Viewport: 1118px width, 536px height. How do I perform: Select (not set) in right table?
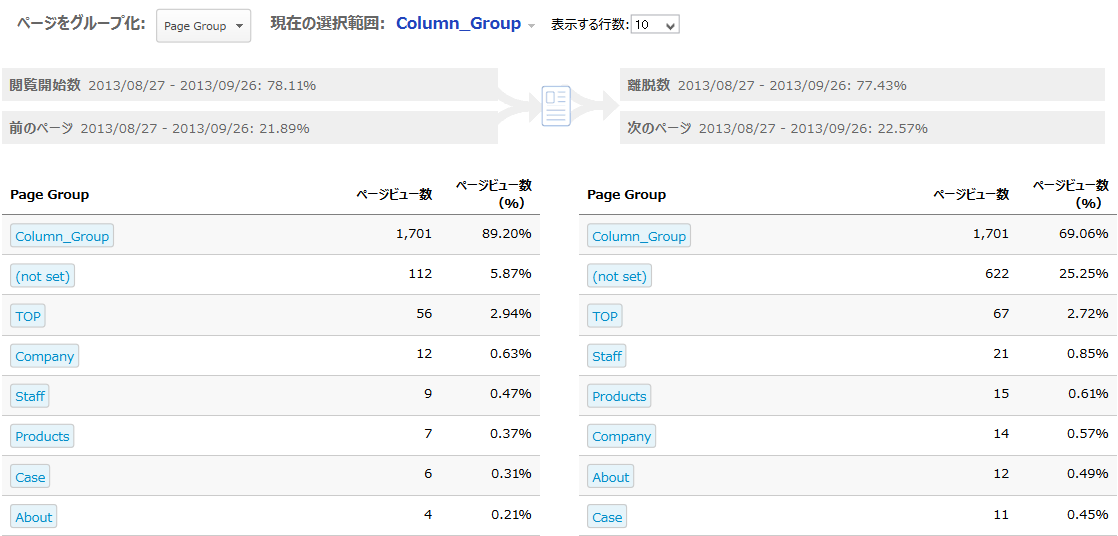coord(620,276)
